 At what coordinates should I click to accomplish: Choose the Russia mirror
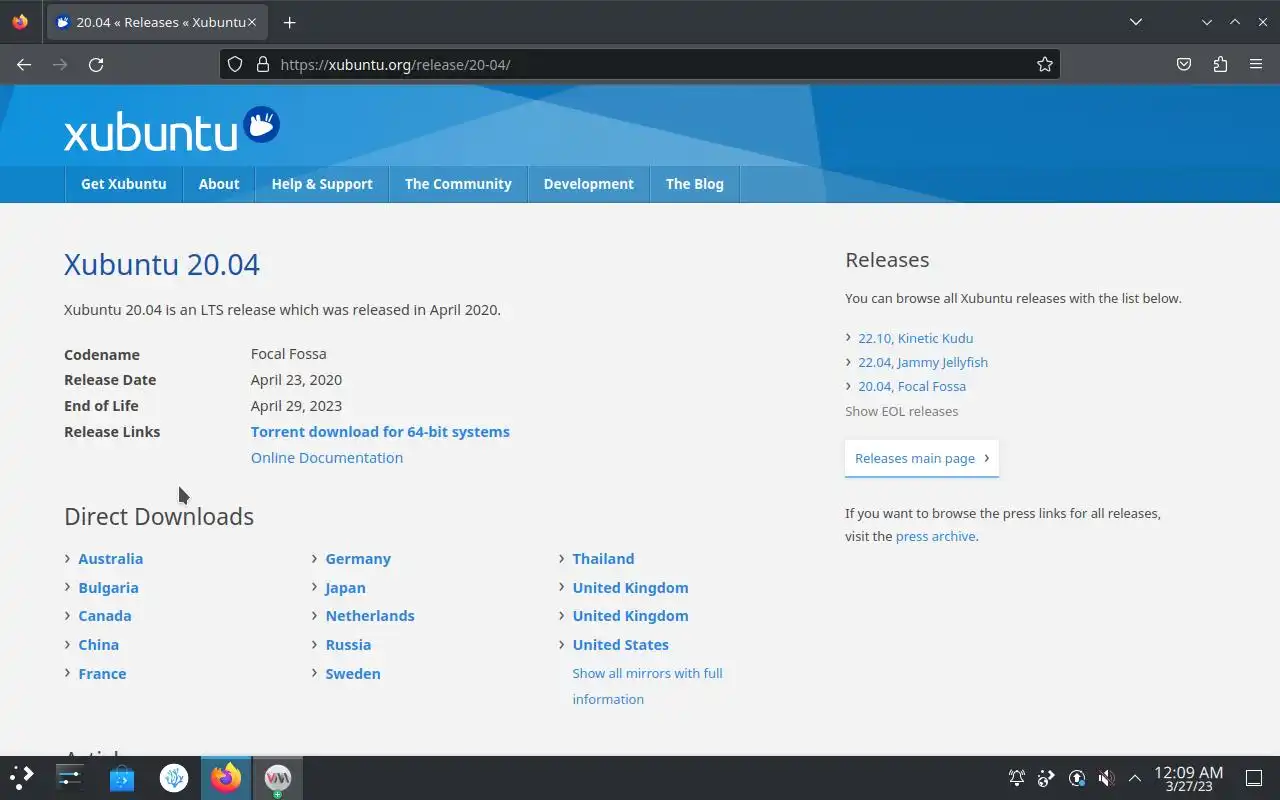click(348, 645)
